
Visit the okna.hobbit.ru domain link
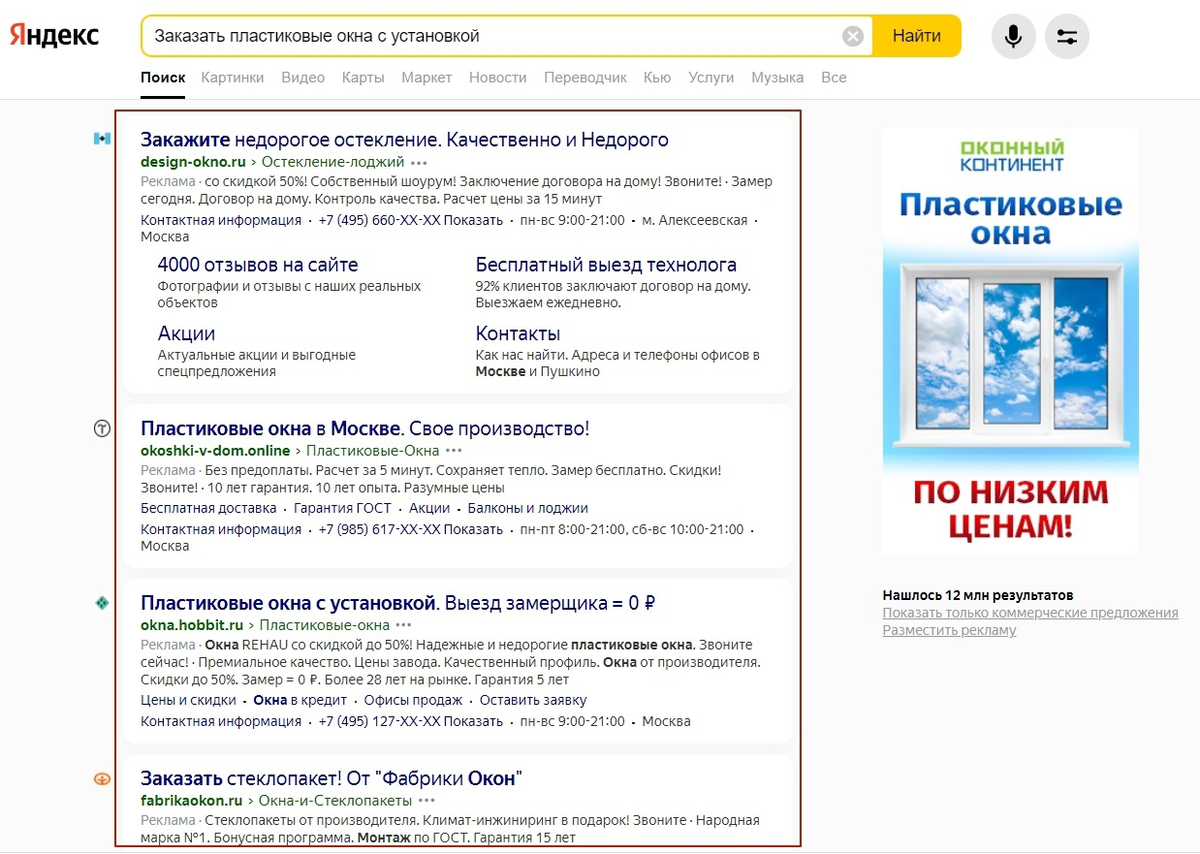coord(192,626)
